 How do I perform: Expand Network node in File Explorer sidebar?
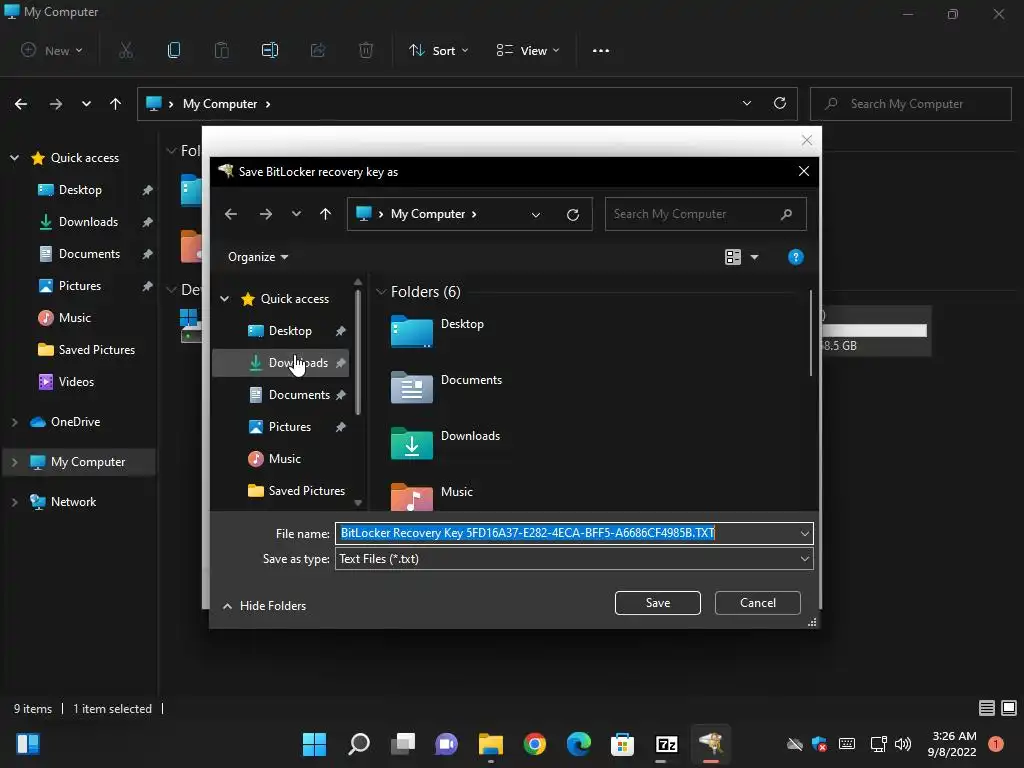(x=14, y=502)
